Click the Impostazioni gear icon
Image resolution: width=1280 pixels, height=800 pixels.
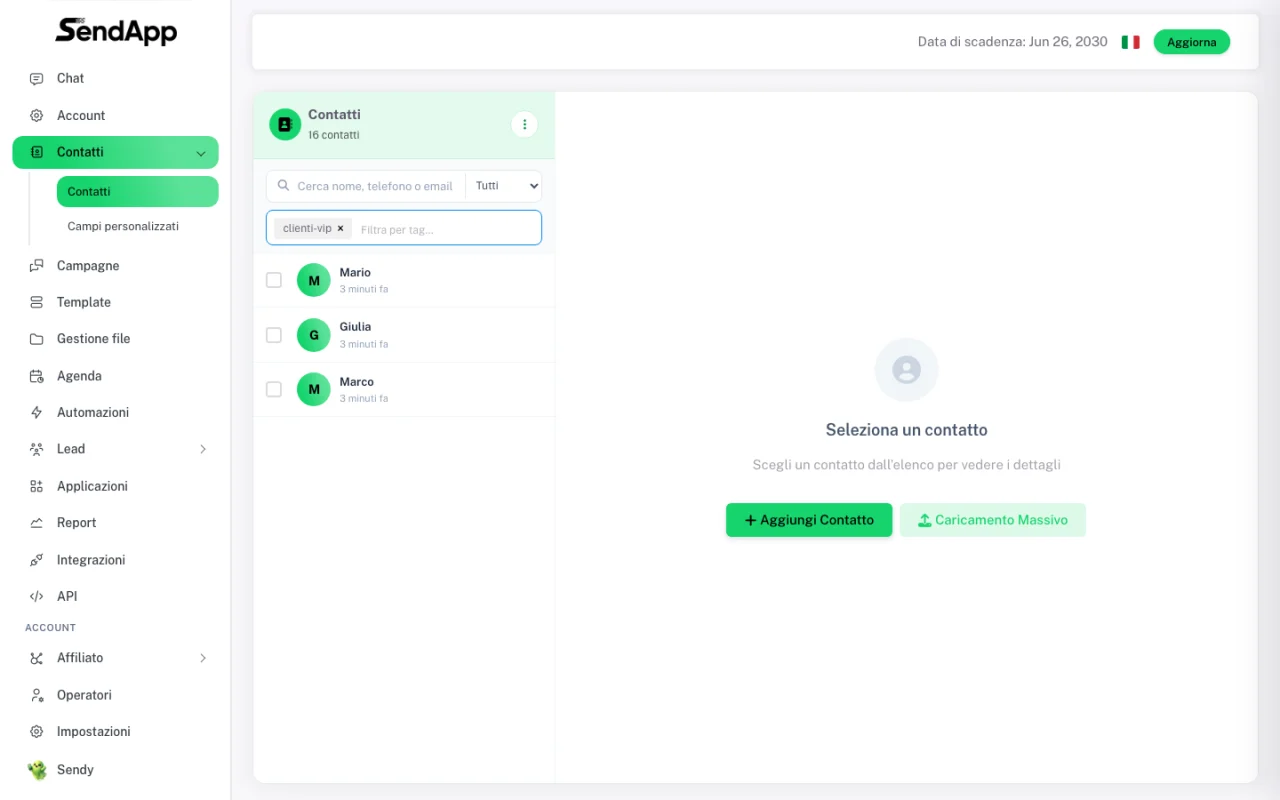click(x=37, y=732)
